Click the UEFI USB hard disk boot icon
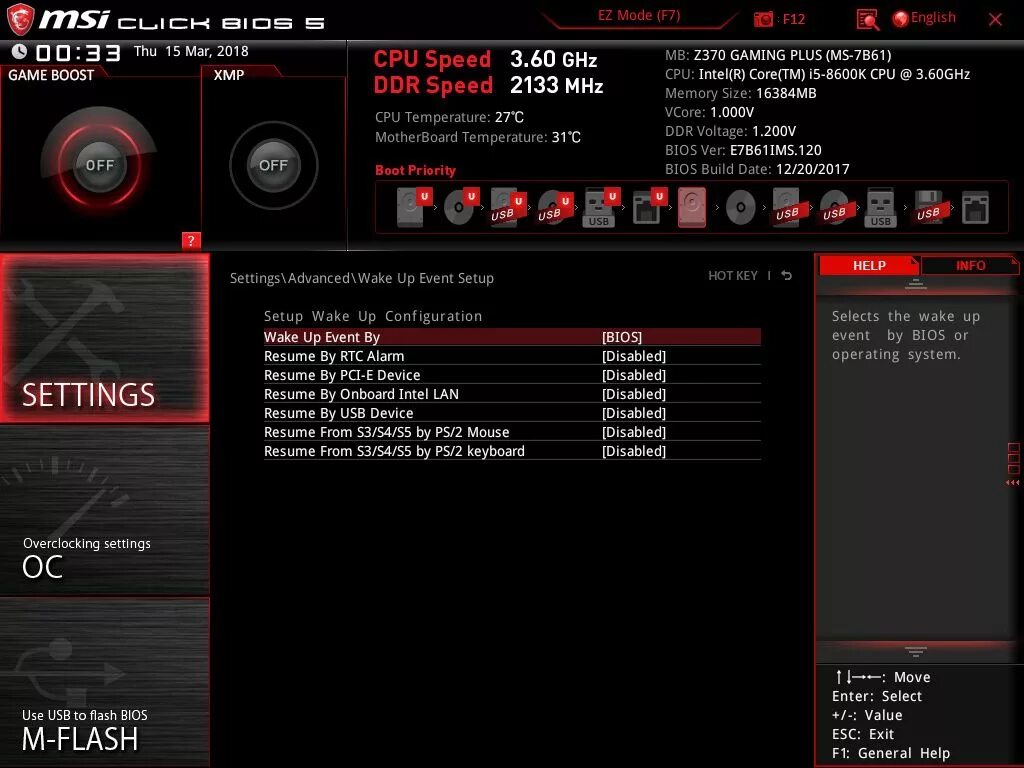 pyautogui.click(x=508, y=207)
